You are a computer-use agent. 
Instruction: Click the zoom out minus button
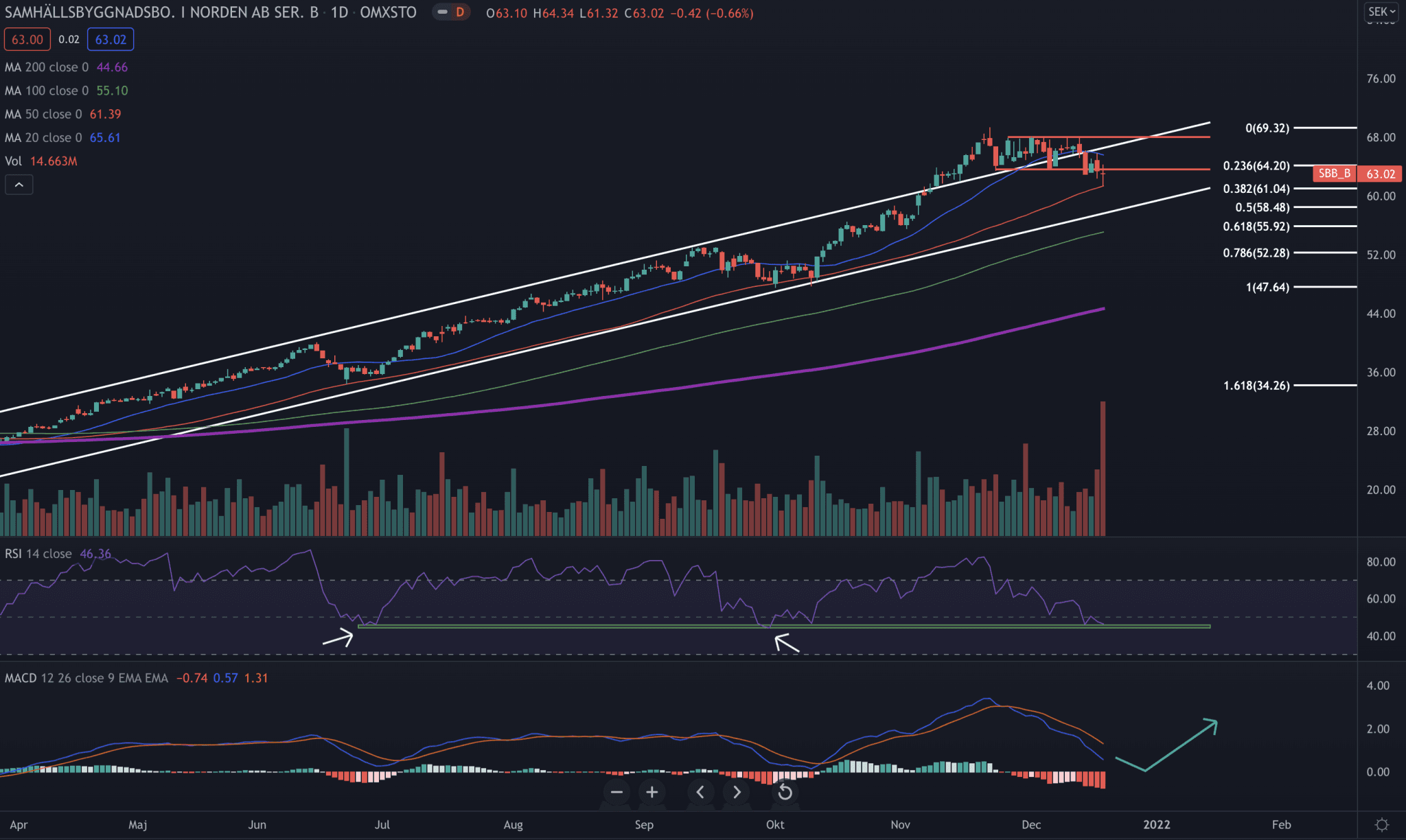[x=616, y=793]
